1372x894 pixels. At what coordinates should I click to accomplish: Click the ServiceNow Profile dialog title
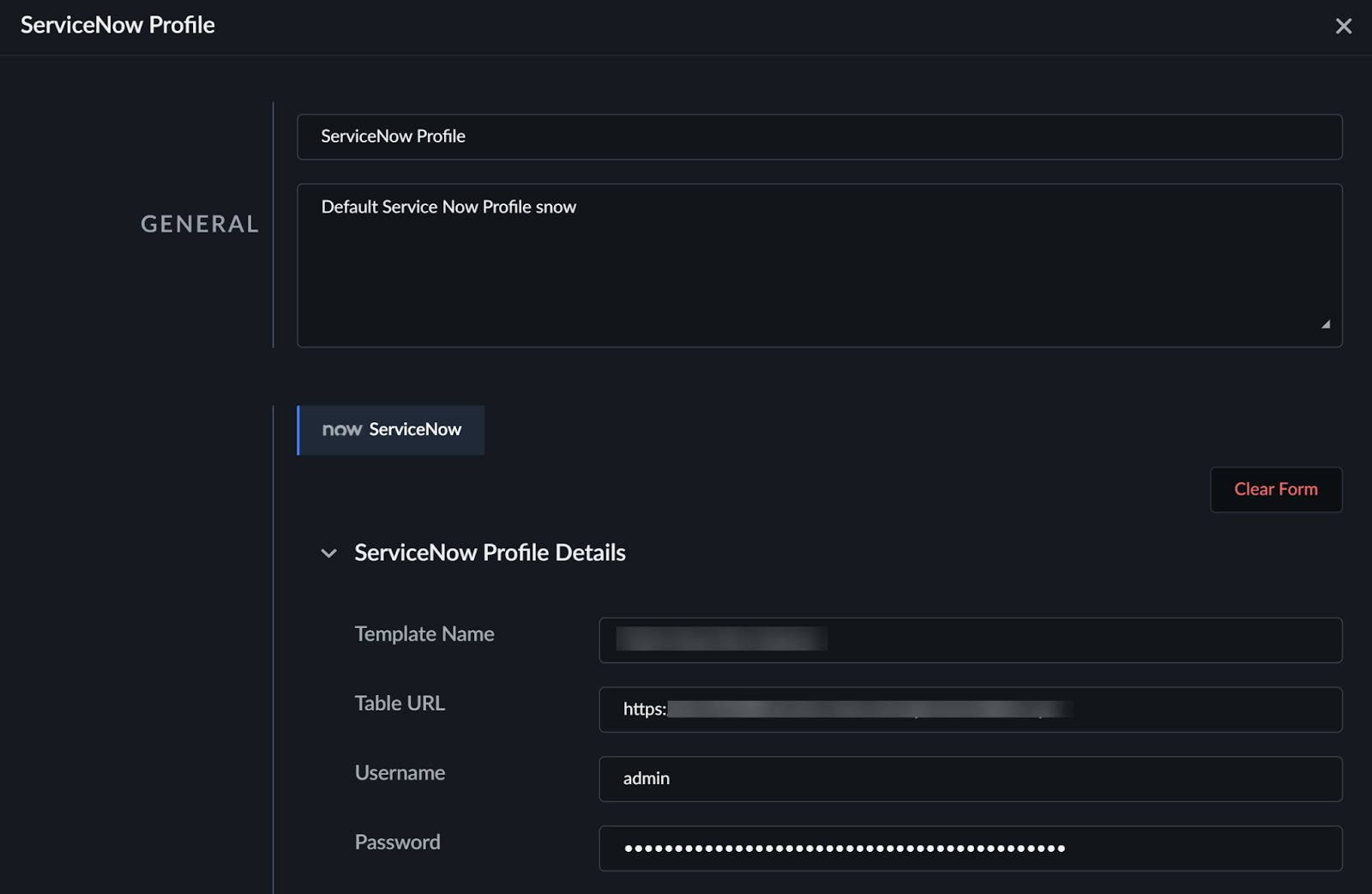coord(117,25)
